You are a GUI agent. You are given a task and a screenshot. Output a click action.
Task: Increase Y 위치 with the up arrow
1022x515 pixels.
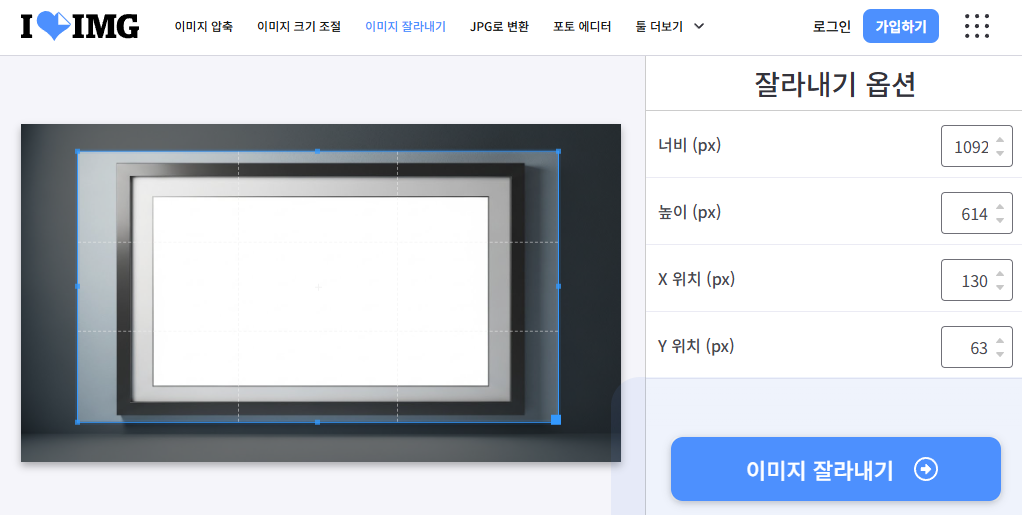(1000, 341)
